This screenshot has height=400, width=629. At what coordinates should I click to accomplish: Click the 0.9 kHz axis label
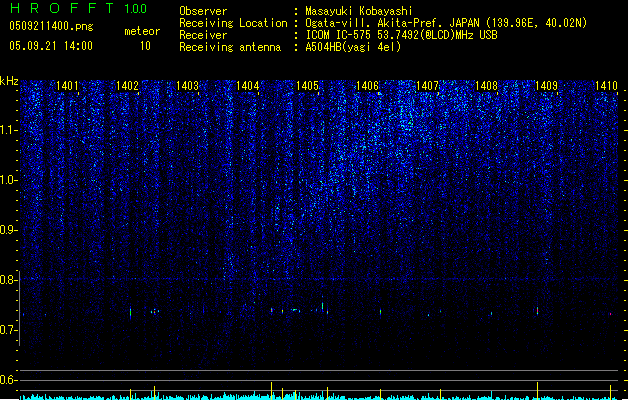point(8,230)
